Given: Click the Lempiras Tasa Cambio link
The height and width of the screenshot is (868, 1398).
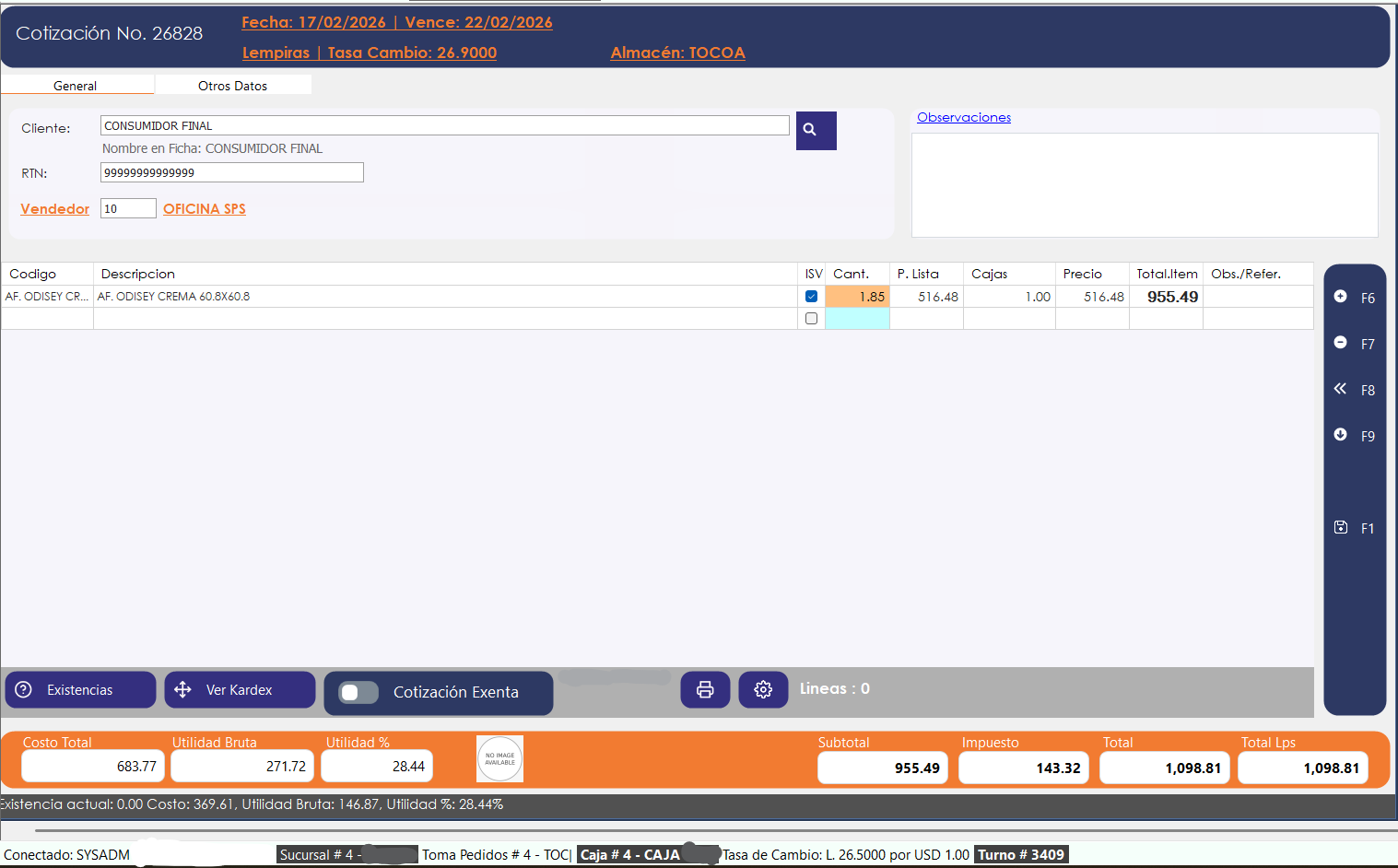Looking at the screenshot, I should click(x=370, y=53).
